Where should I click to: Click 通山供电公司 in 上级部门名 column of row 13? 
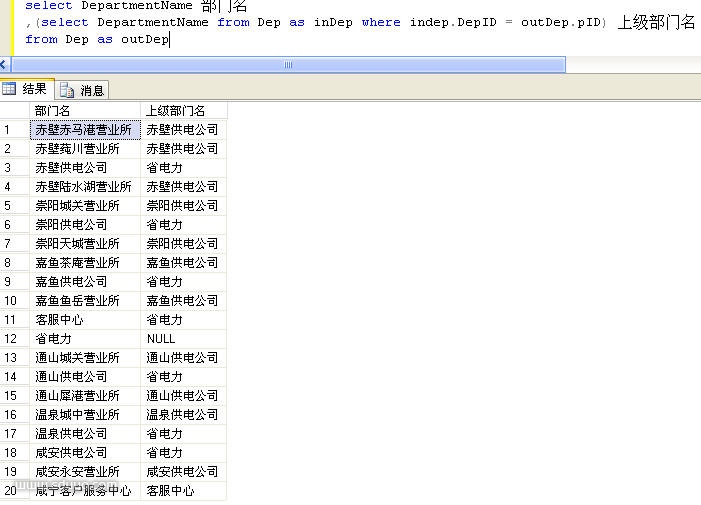[184, 358]
